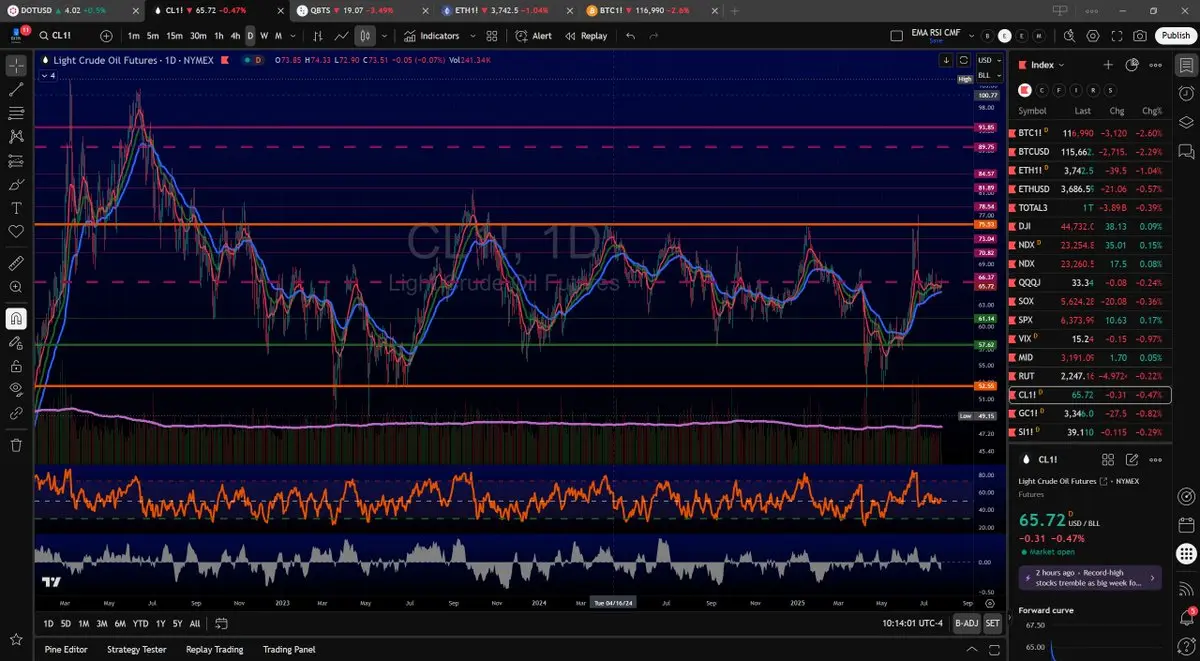Open the Trading Panel tab
Viewport: 1200px width, 661px height.
coord(289,649)
